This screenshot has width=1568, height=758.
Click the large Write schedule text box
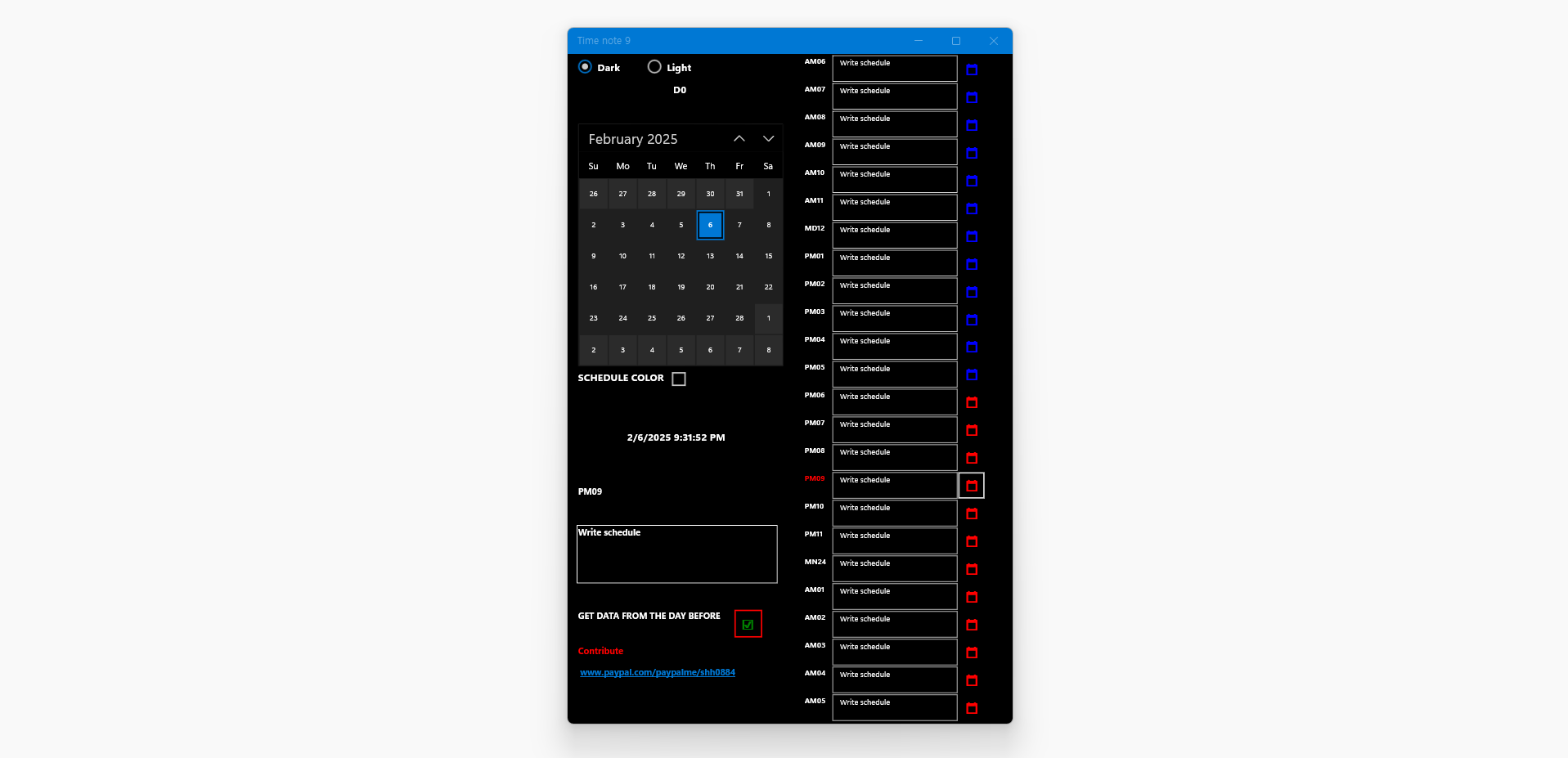(677, 554)
